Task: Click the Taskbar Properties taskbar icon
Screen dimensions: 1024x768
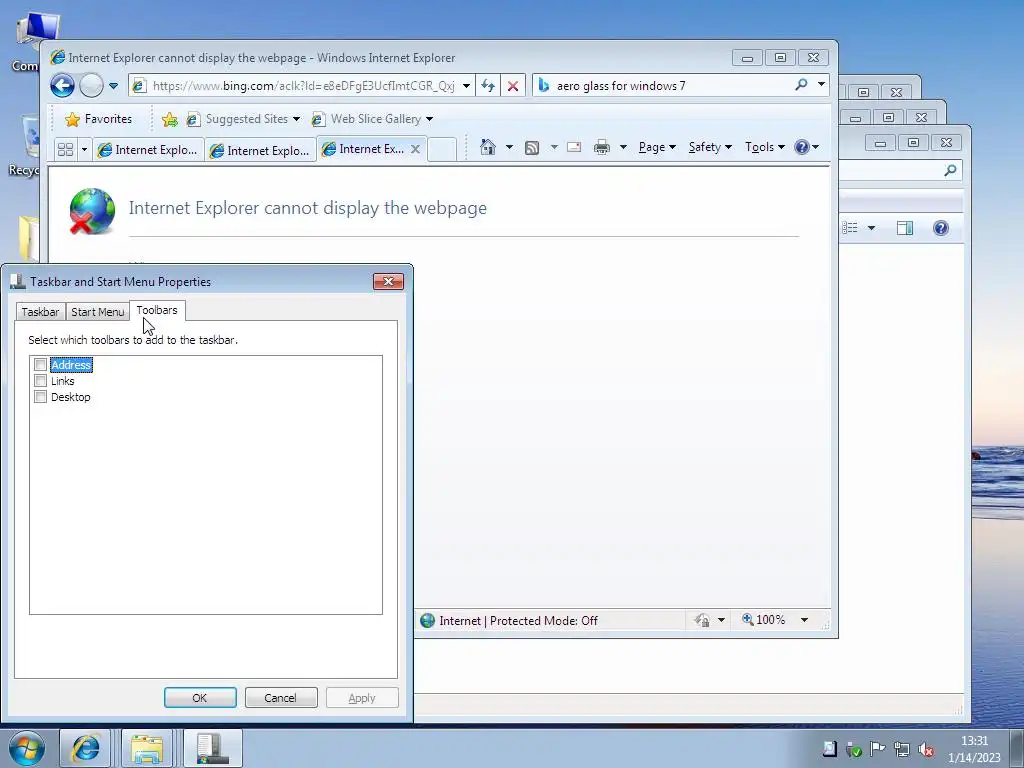Action: 213,748
